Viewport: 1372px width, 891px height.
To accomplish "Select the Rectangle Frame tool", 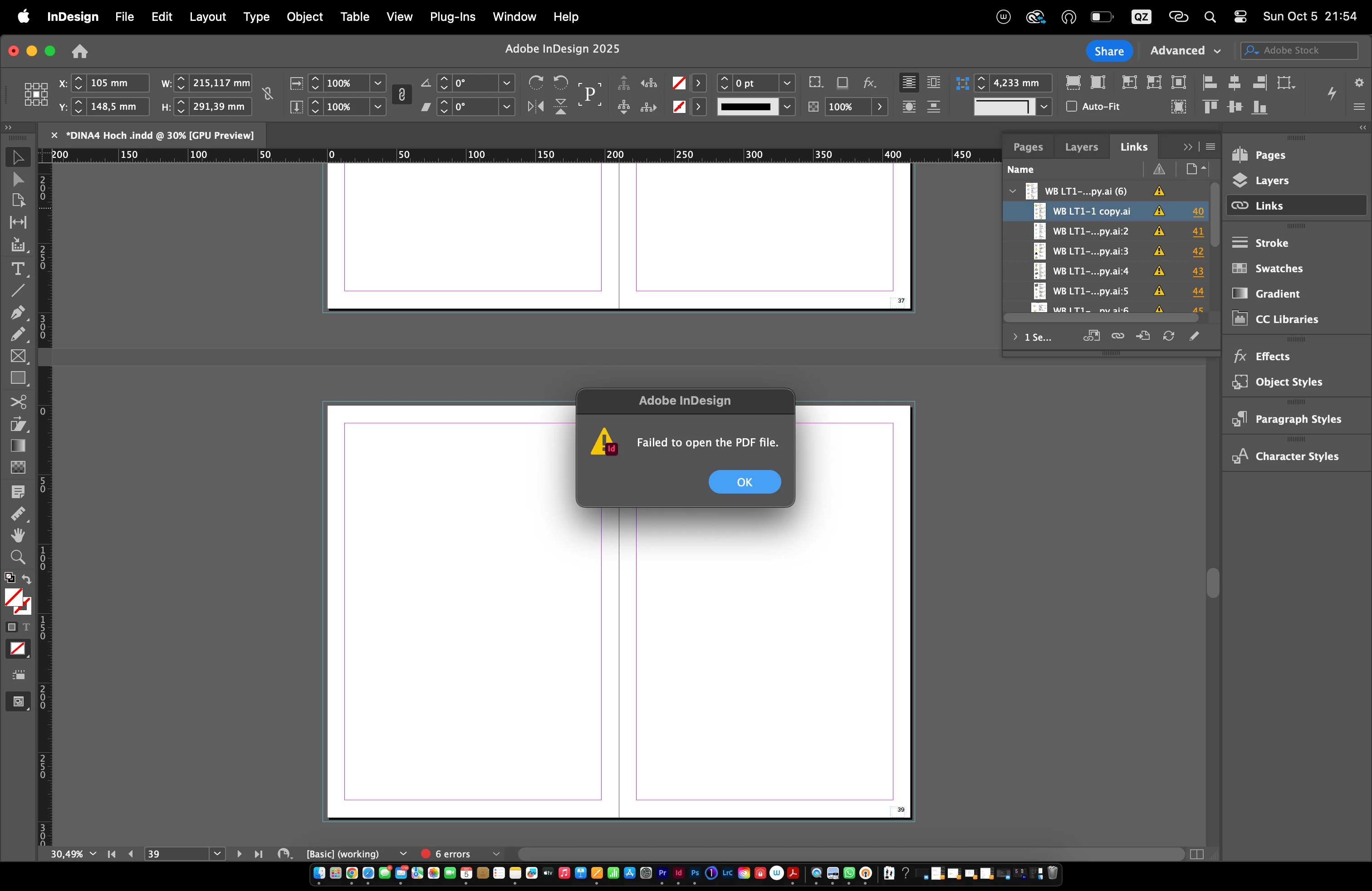I will pyautogui.click(x=18, y=357).
